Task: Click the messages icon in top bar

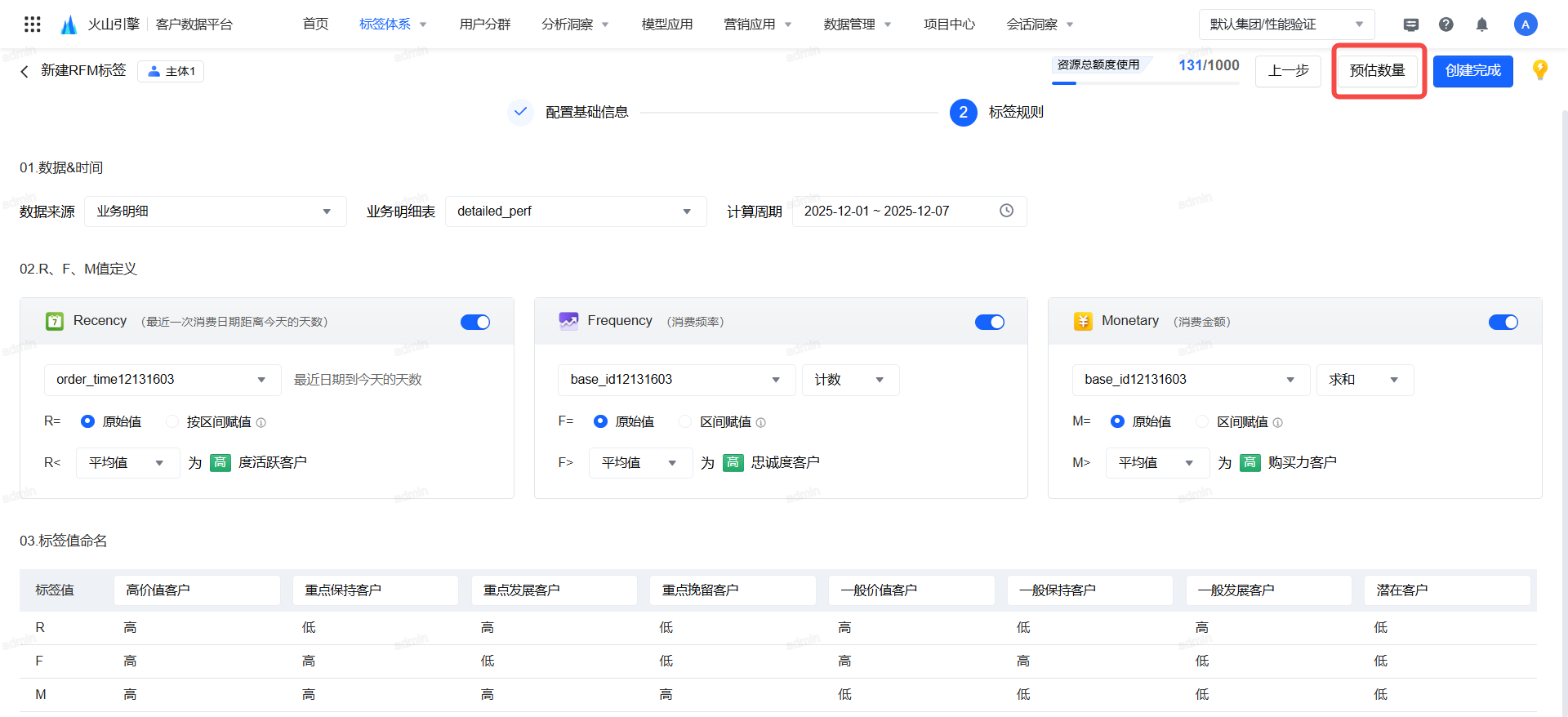Action: [1410, 24]
